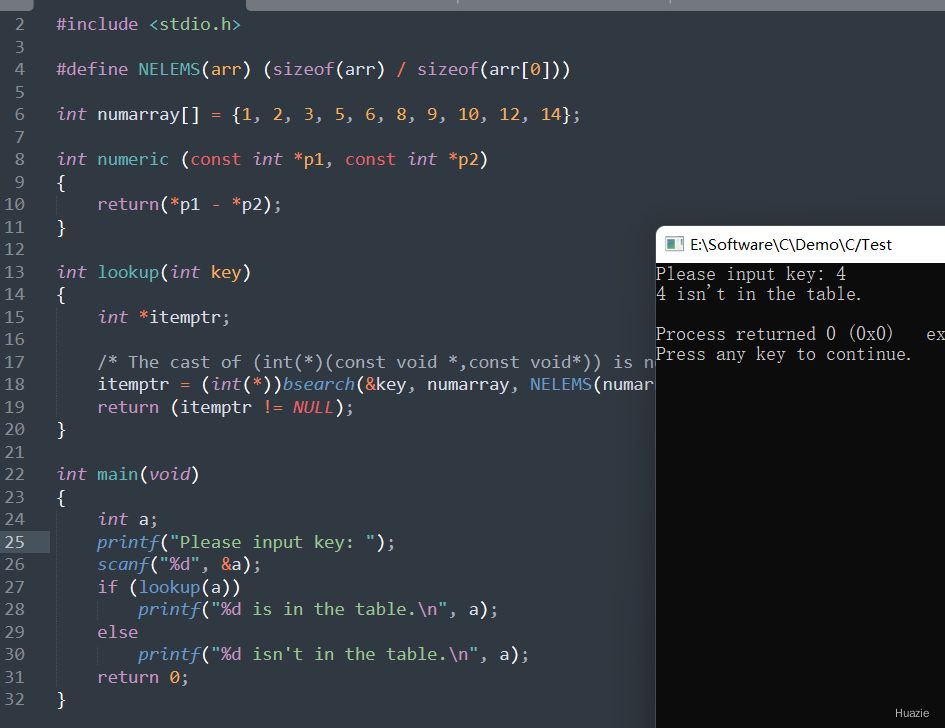Click the console title E:\Software\C\Demo\C/Test
The width and height of the screenshot is (945, 728).
[x=790, y=245]
